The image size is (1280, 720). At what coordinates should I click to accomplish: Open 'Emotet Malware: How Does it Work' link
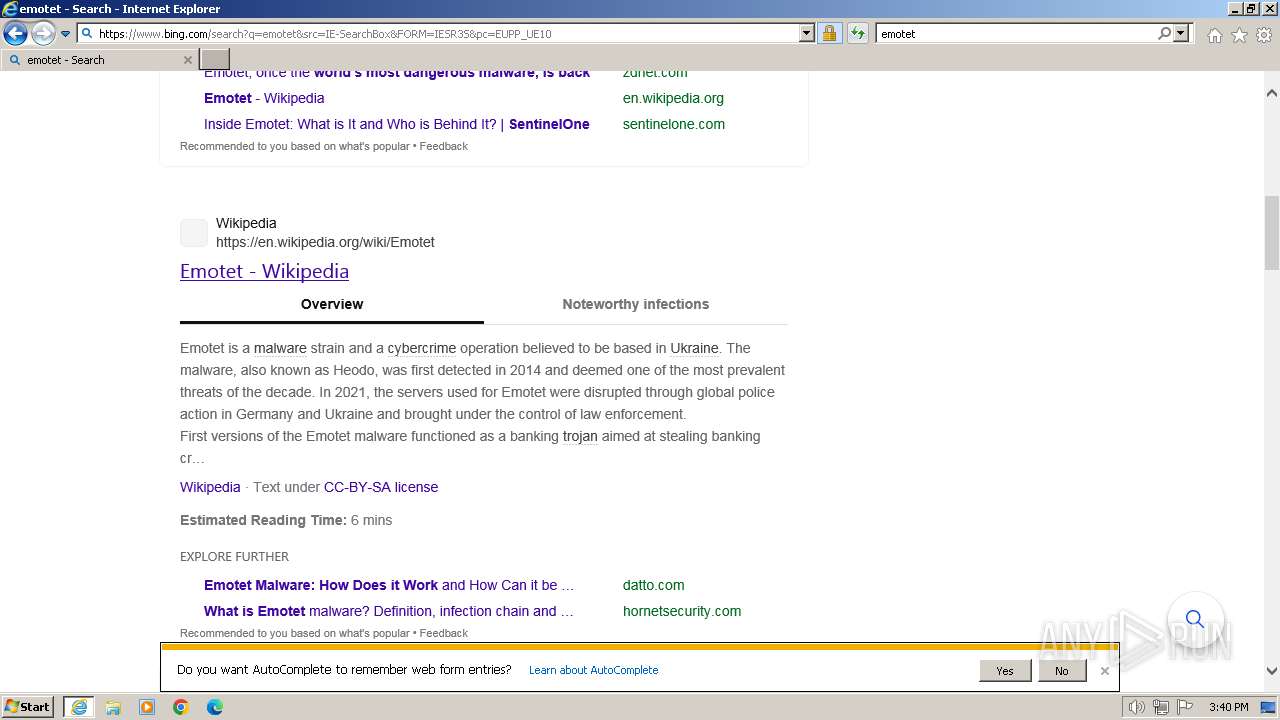point(389,585)
